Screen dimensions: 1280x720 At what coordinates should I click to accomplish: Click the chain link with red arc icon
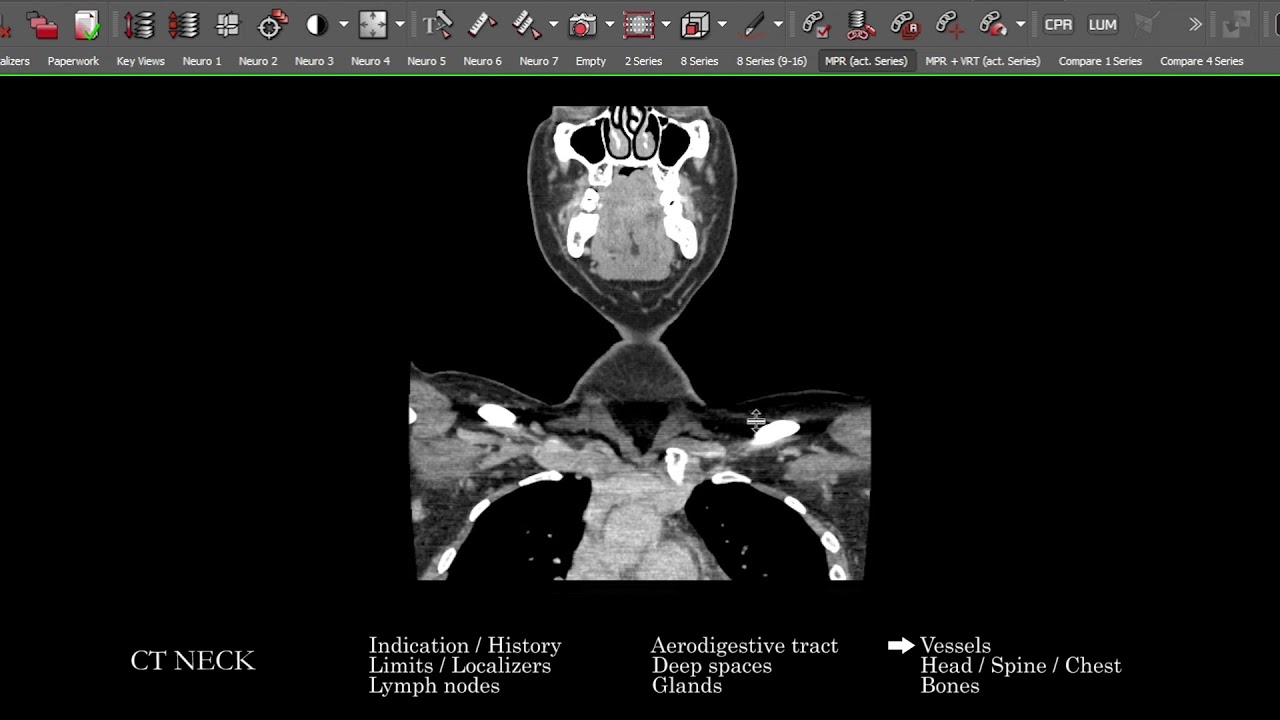coord(992,25)
